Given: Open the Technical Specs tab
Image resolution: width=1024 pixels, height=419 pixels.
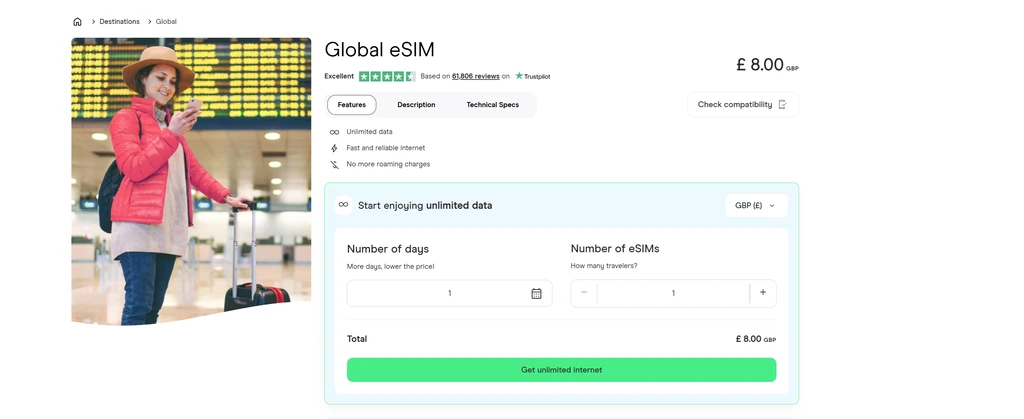Looking at the screenshot, I should [492, 104].
